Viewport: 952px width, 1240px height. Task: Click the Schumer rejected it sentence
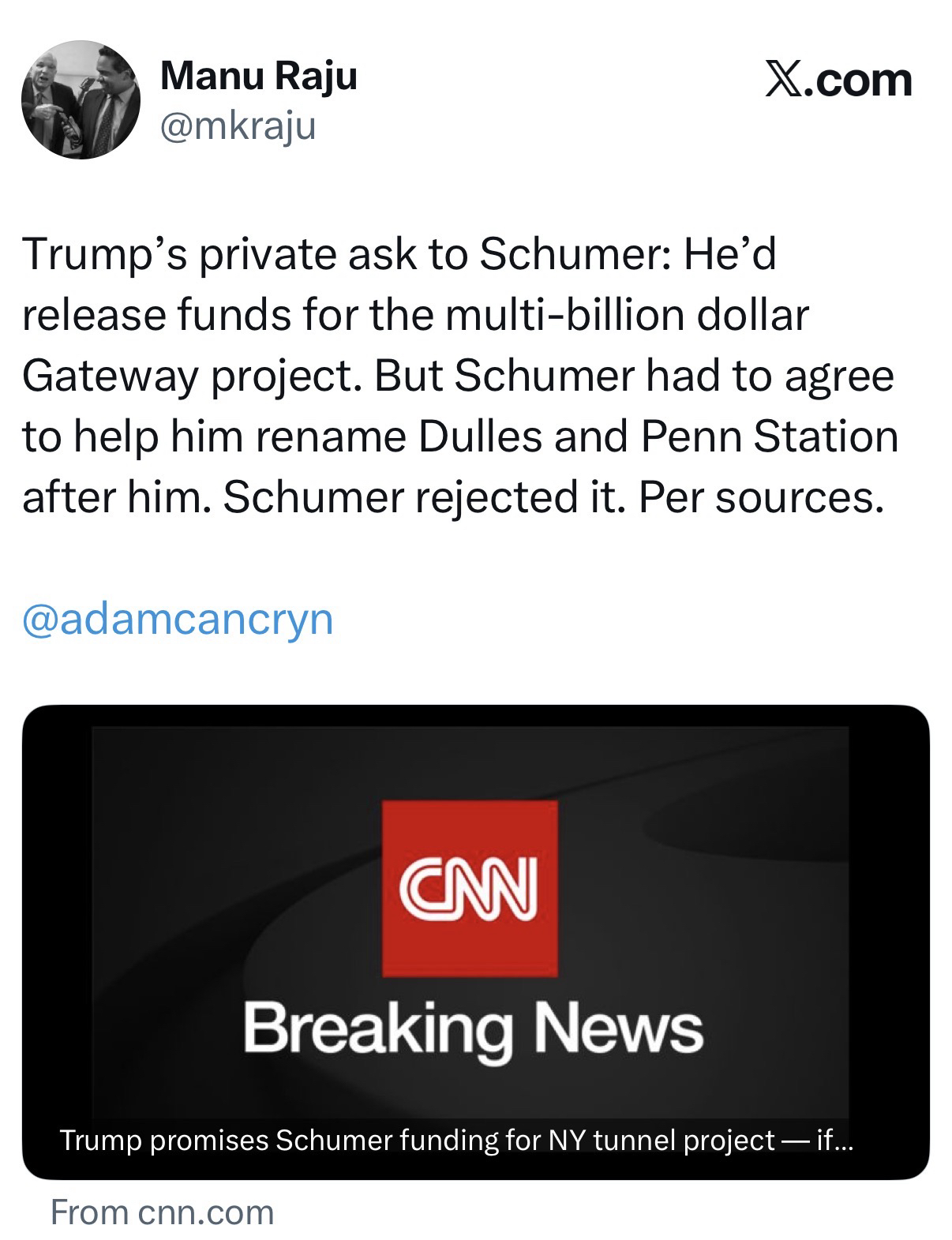pos(425,497)
